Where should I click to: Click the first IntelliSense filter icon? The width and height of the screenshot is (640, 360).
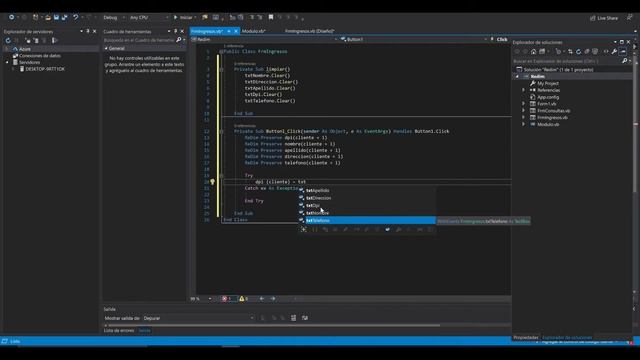pos(303,230)
